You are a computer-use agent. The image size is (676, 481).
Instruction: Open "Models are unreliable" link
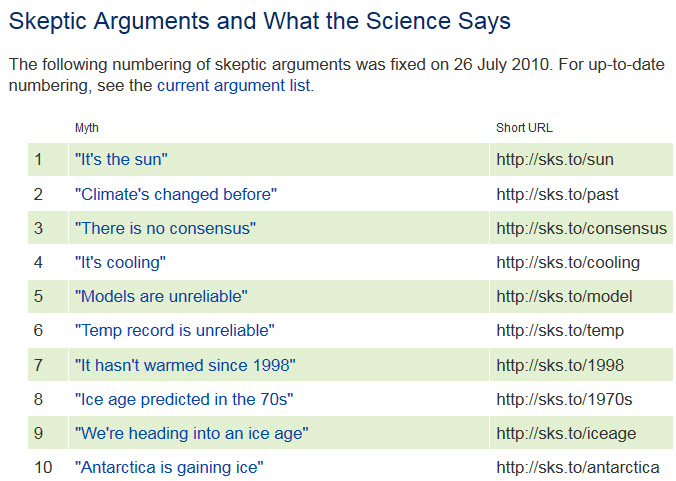point(161,296)
